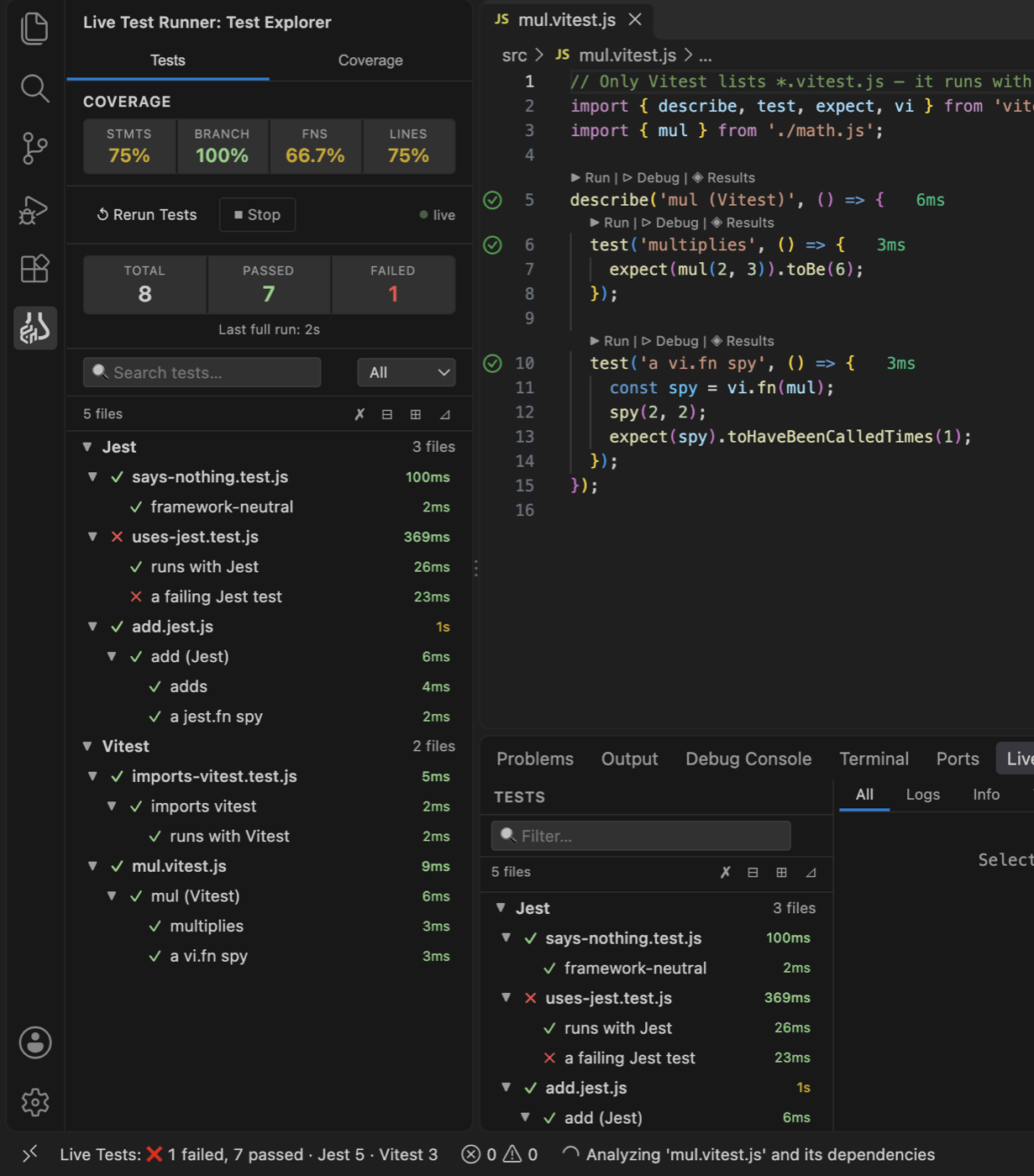
Task: Collapse imports-vitest.test.js node
Action: (x=93, y=776)
